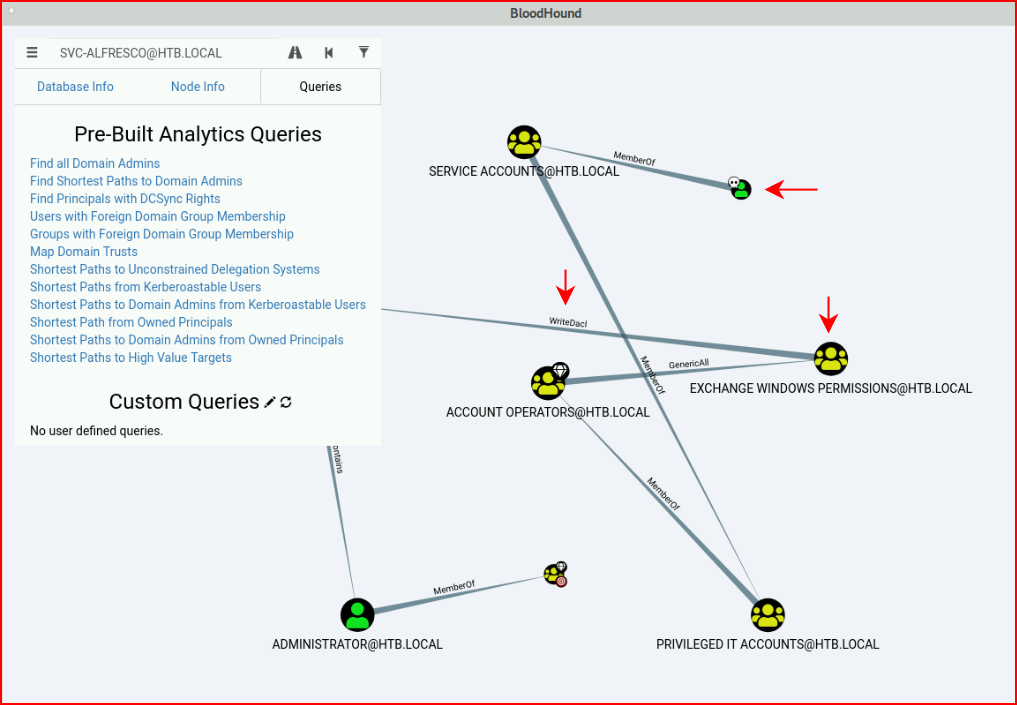The width and height of the screenshot is (1017, 705).
Task: Run Shortest Paths from Kerberoastable Users
Action: (x=145, y=287)
